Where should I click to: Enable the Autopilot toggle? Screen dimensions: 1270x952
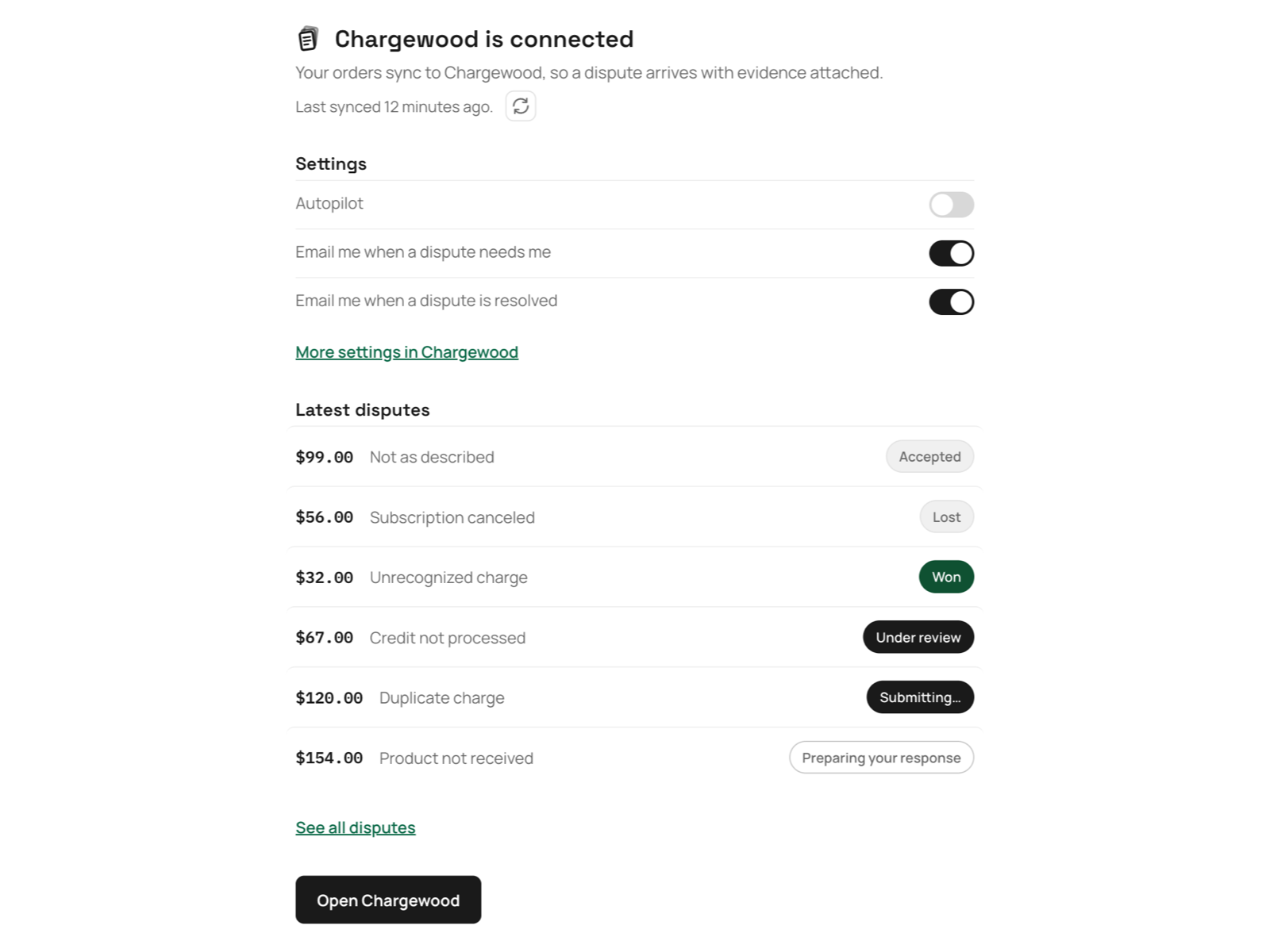(951, 205)
